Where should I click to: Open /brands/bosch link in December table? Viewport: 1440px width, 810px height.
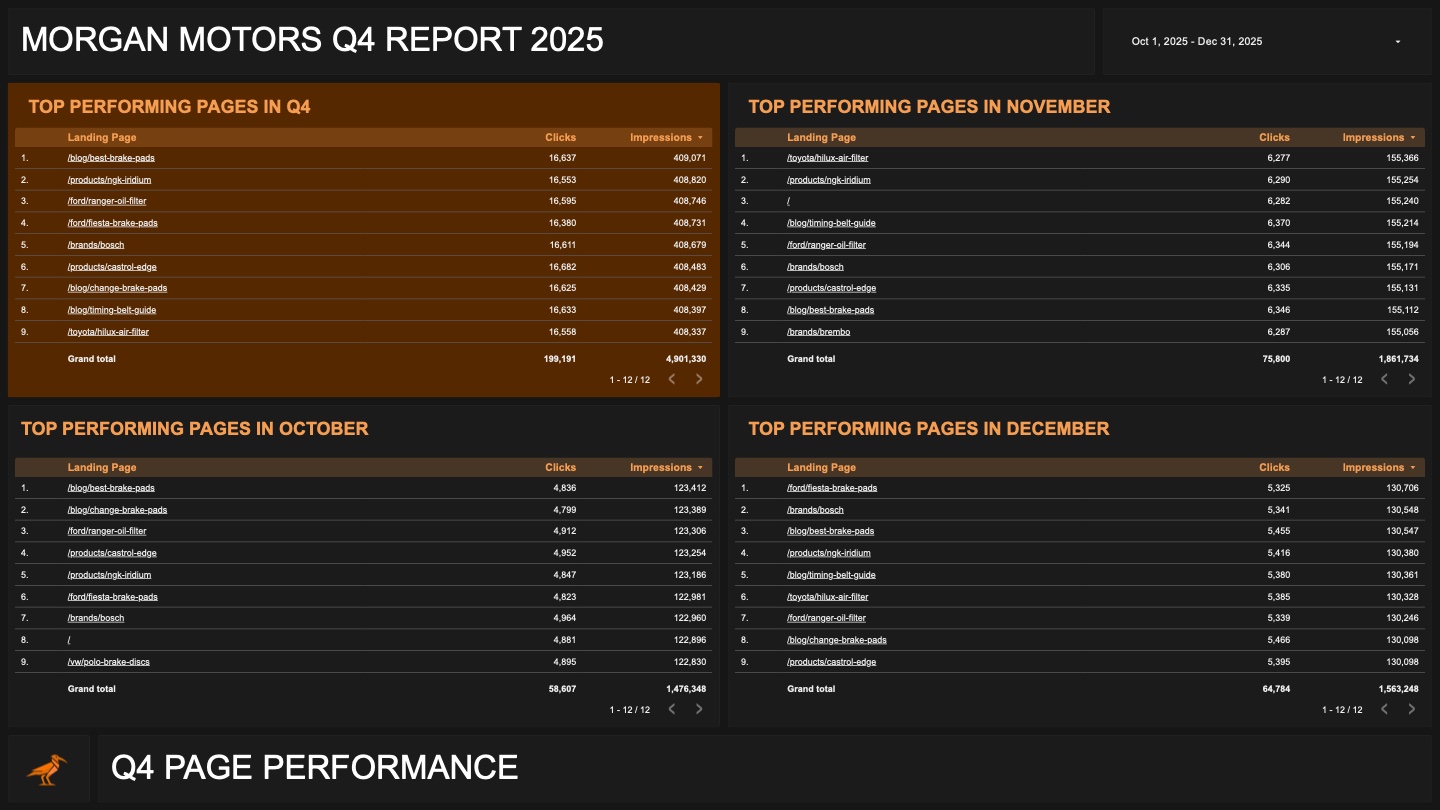[816, 510]
